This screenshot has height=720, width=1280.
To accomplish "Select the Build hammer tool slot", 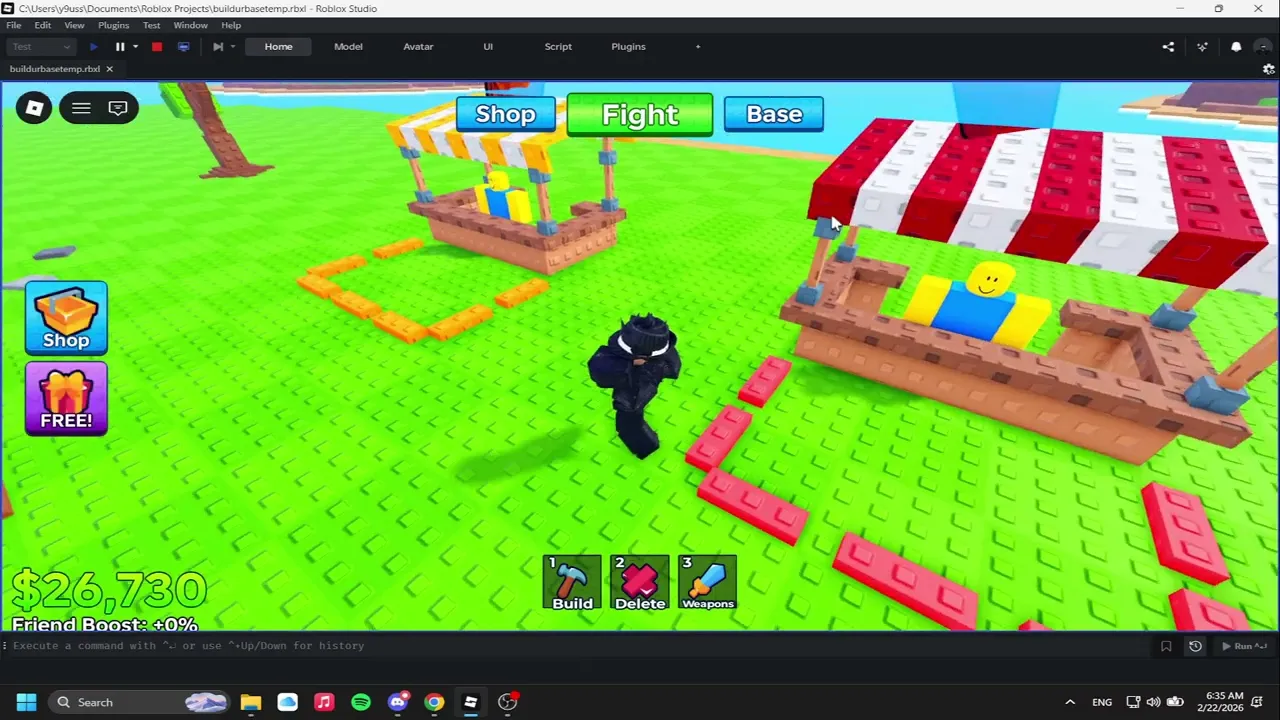I will (572, 583).
